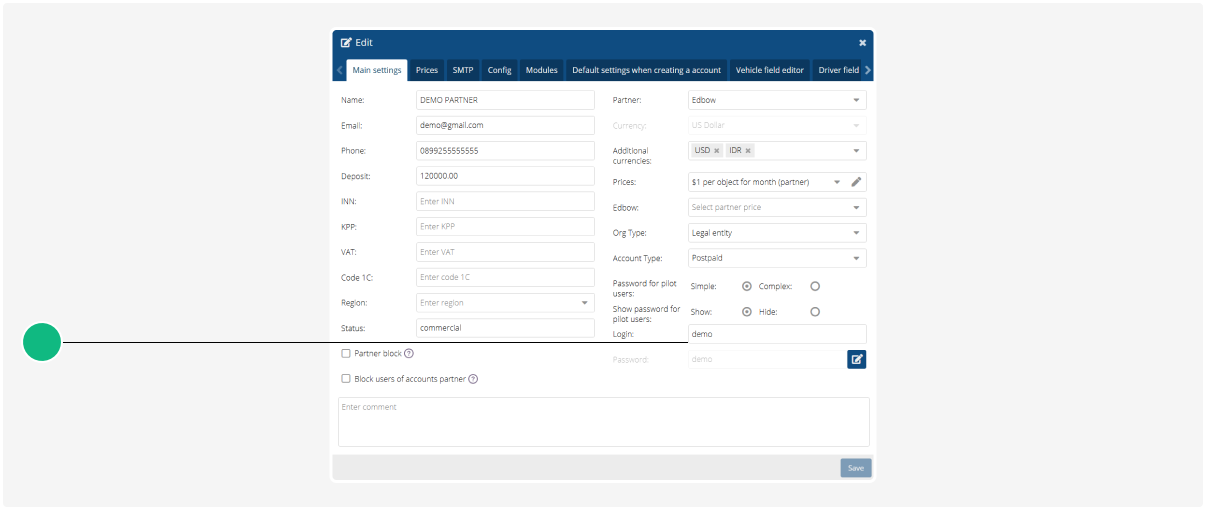The image size is (1206, 510).
Task: Choose Hide password for pilot users
Action: point(815,312)
